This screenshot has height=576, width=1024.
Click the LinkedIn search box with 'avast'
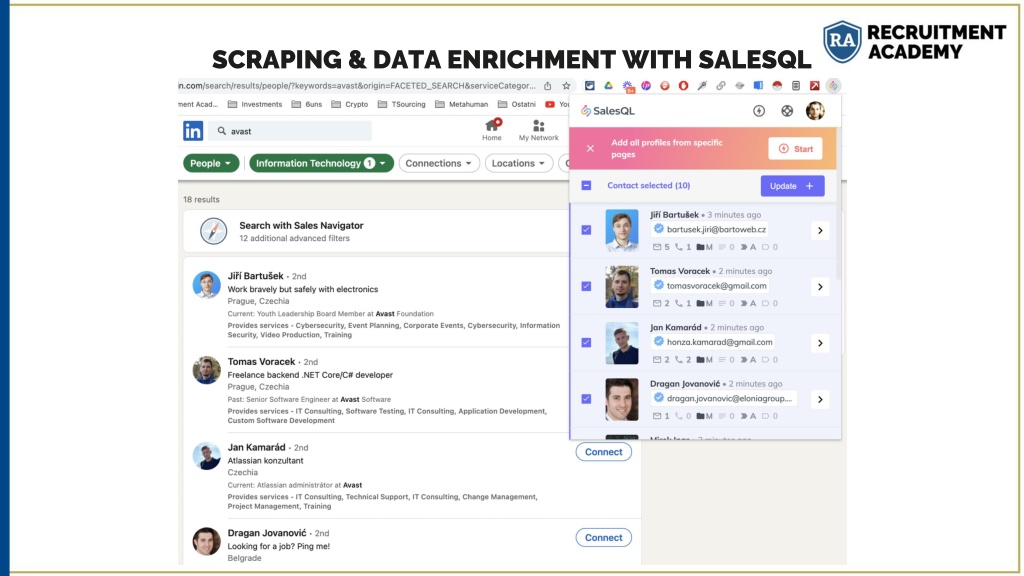(x=290, y=131)
